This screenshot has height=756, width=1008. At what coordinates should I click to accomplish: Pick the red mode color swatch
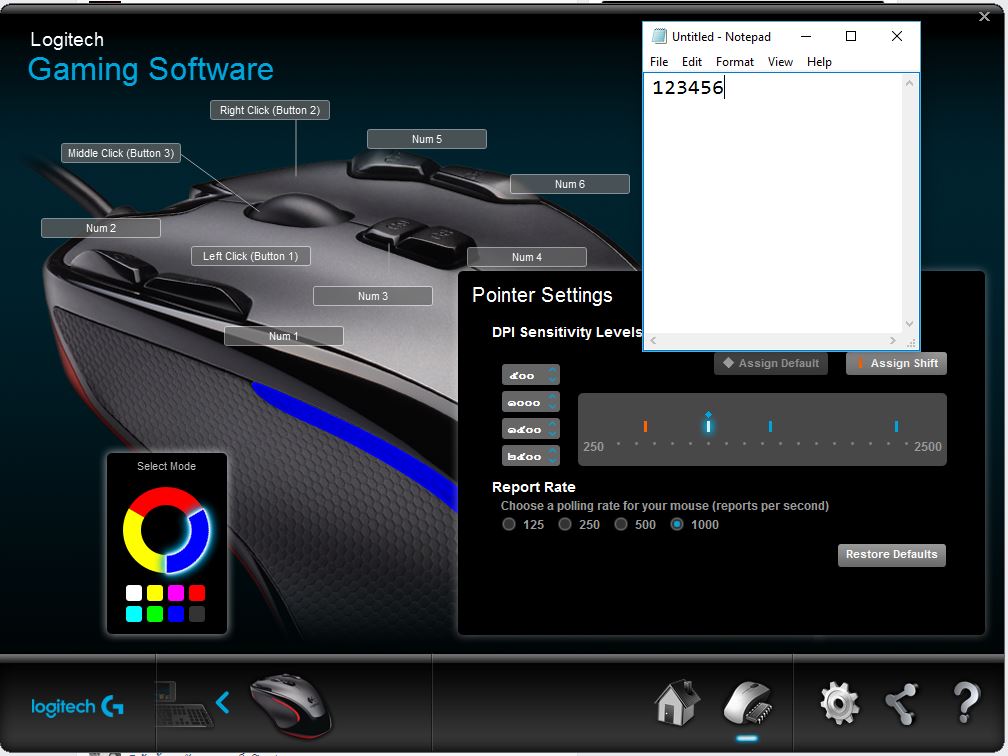pyautogui.click(x=197, y=593)
